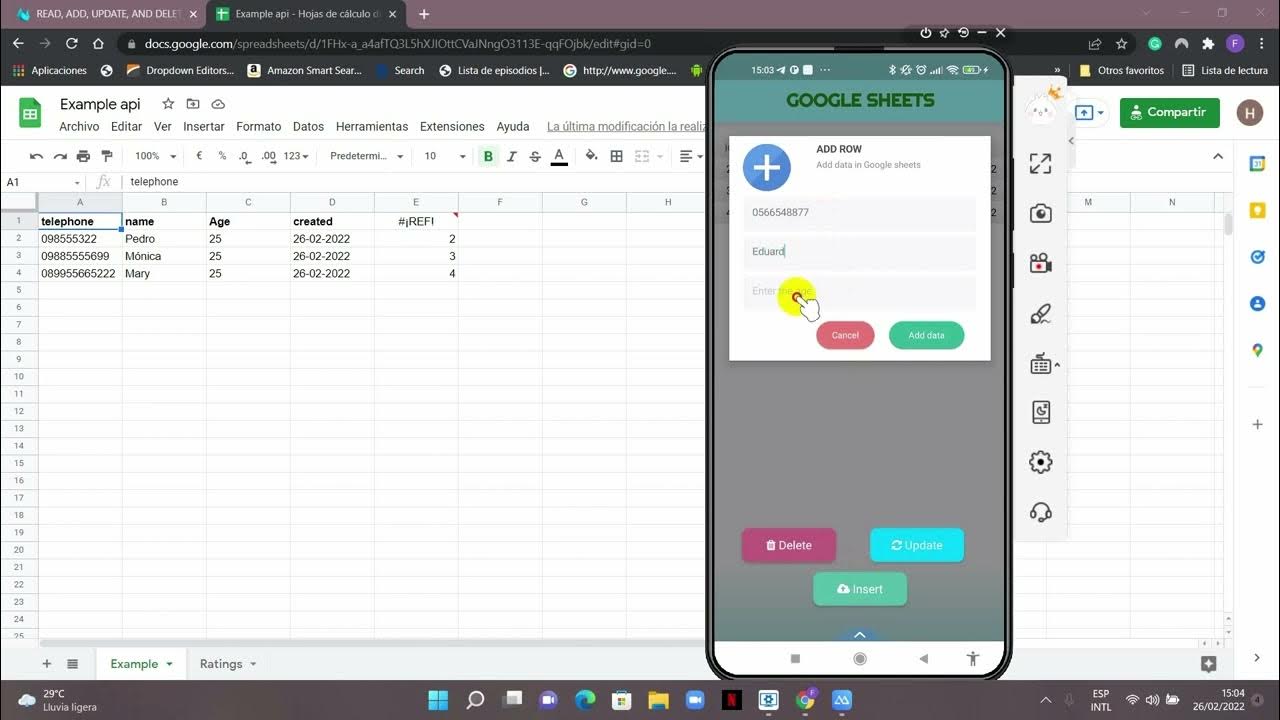
Task: Start recording with video camera icon
Action: coord(1040,263)
